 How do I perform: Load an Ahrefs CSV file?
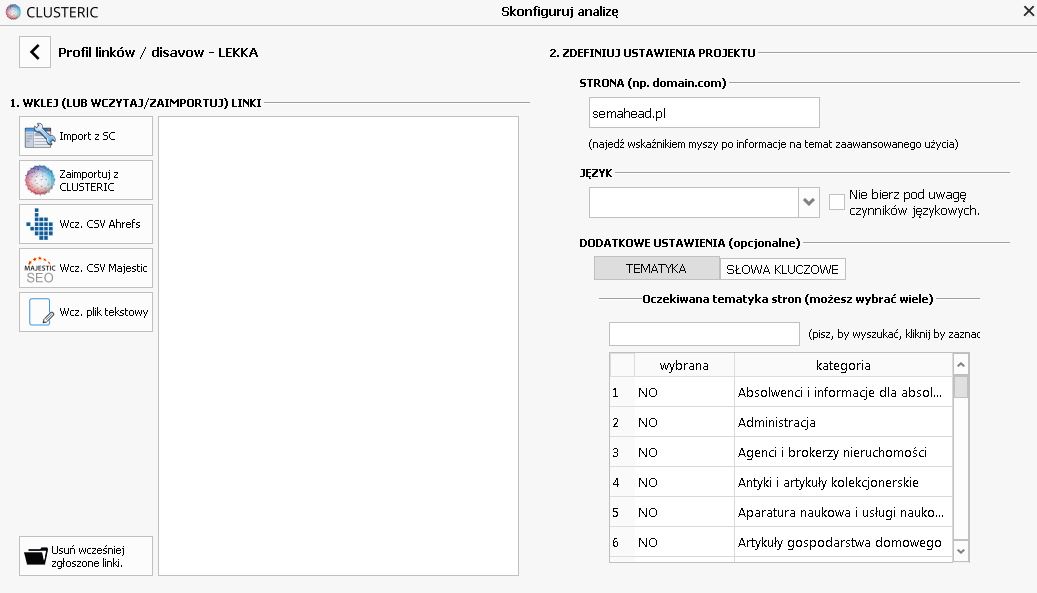pos(86,224)
